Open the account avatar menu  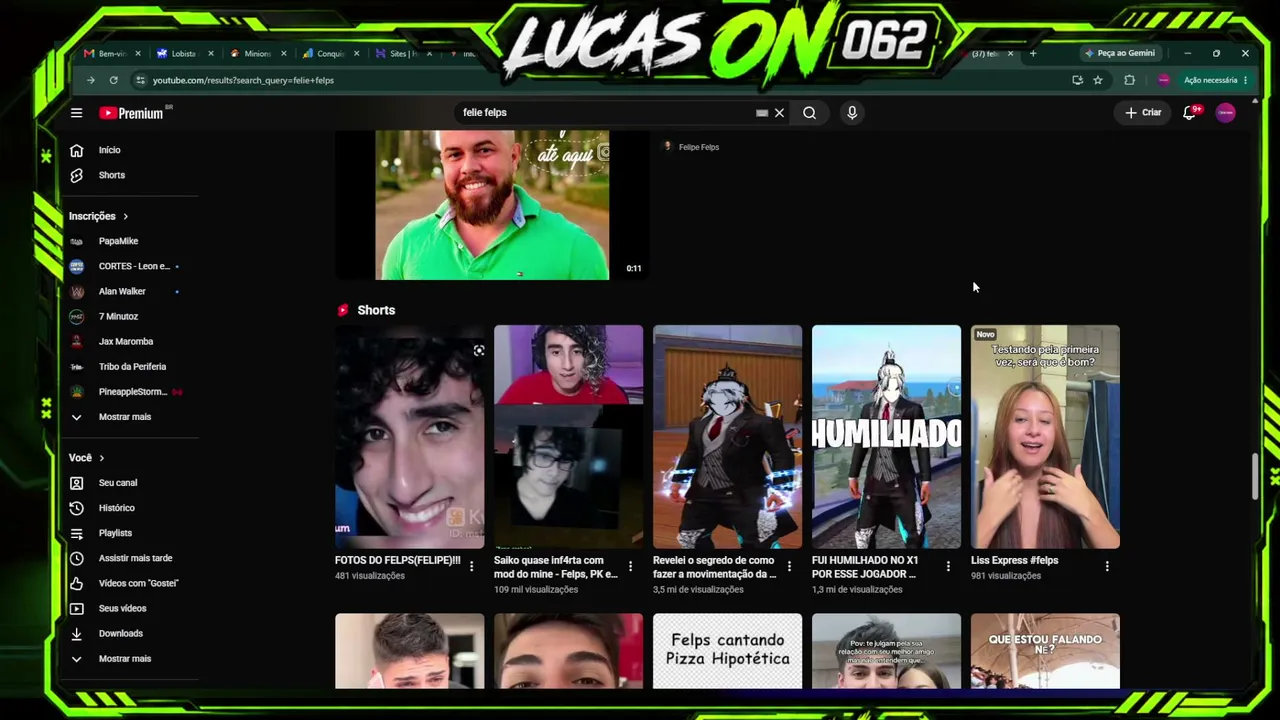(x=1225, y=113)
